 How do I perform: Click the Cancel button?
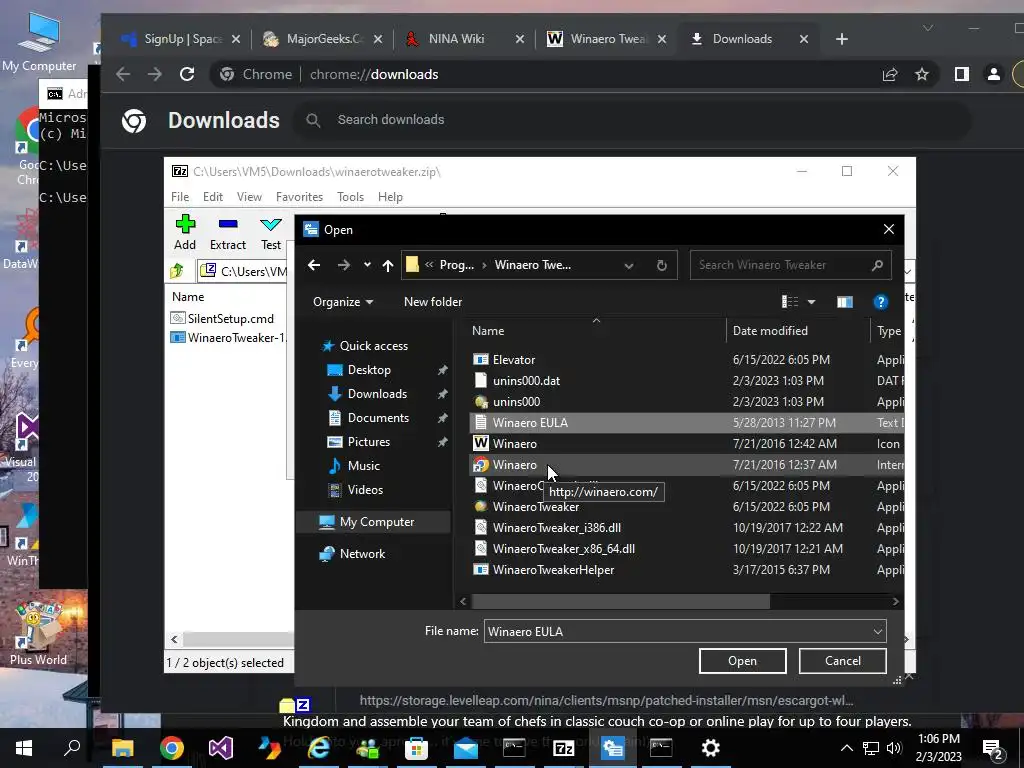(842, 661)
